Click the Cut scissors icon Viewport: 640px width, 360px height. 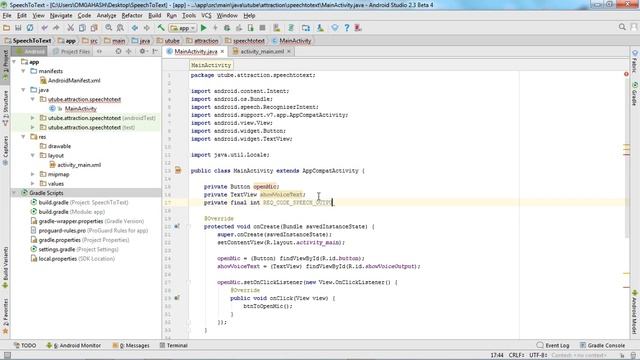[71, 28]
